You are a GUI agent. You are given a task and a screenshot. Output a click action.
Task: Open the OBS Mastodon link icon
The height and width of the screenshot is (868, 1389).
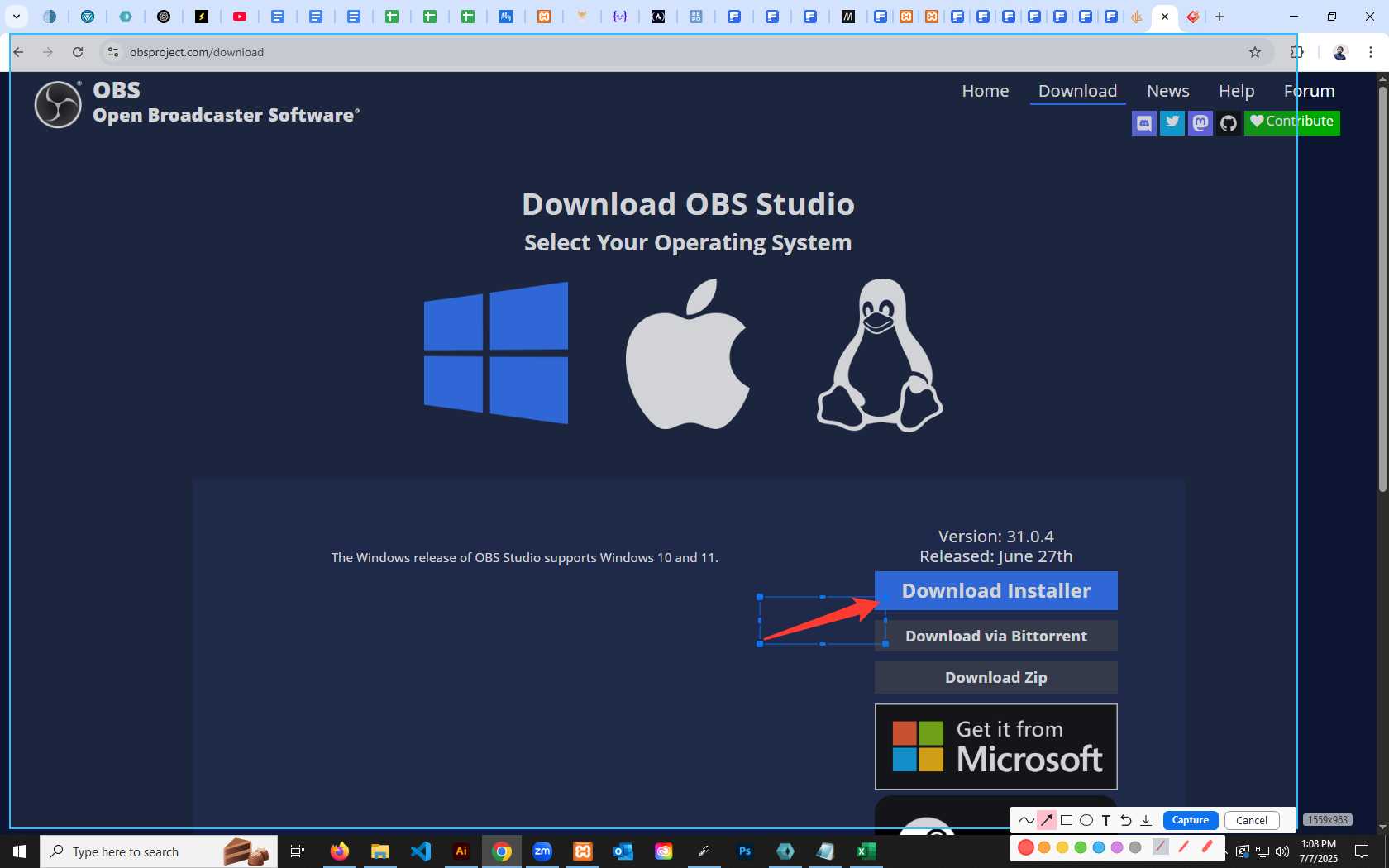pos(1200,123)
